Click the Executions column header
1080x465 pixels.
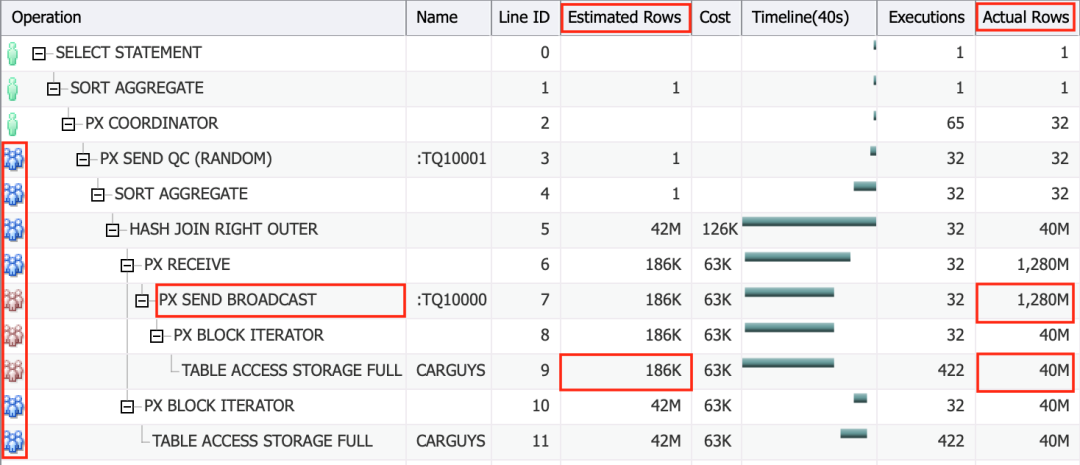925,17
